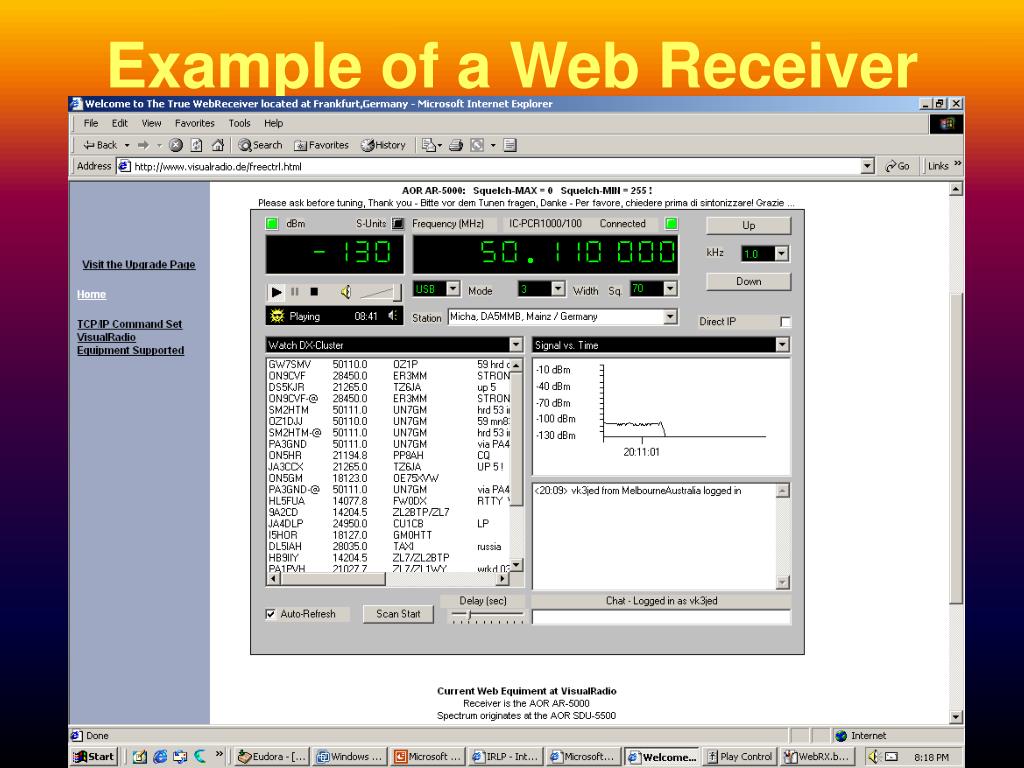Select the GW7SMV row in DX-Cluster list
The width and height of the screenshot is (1024, 768).
point(388,364)
